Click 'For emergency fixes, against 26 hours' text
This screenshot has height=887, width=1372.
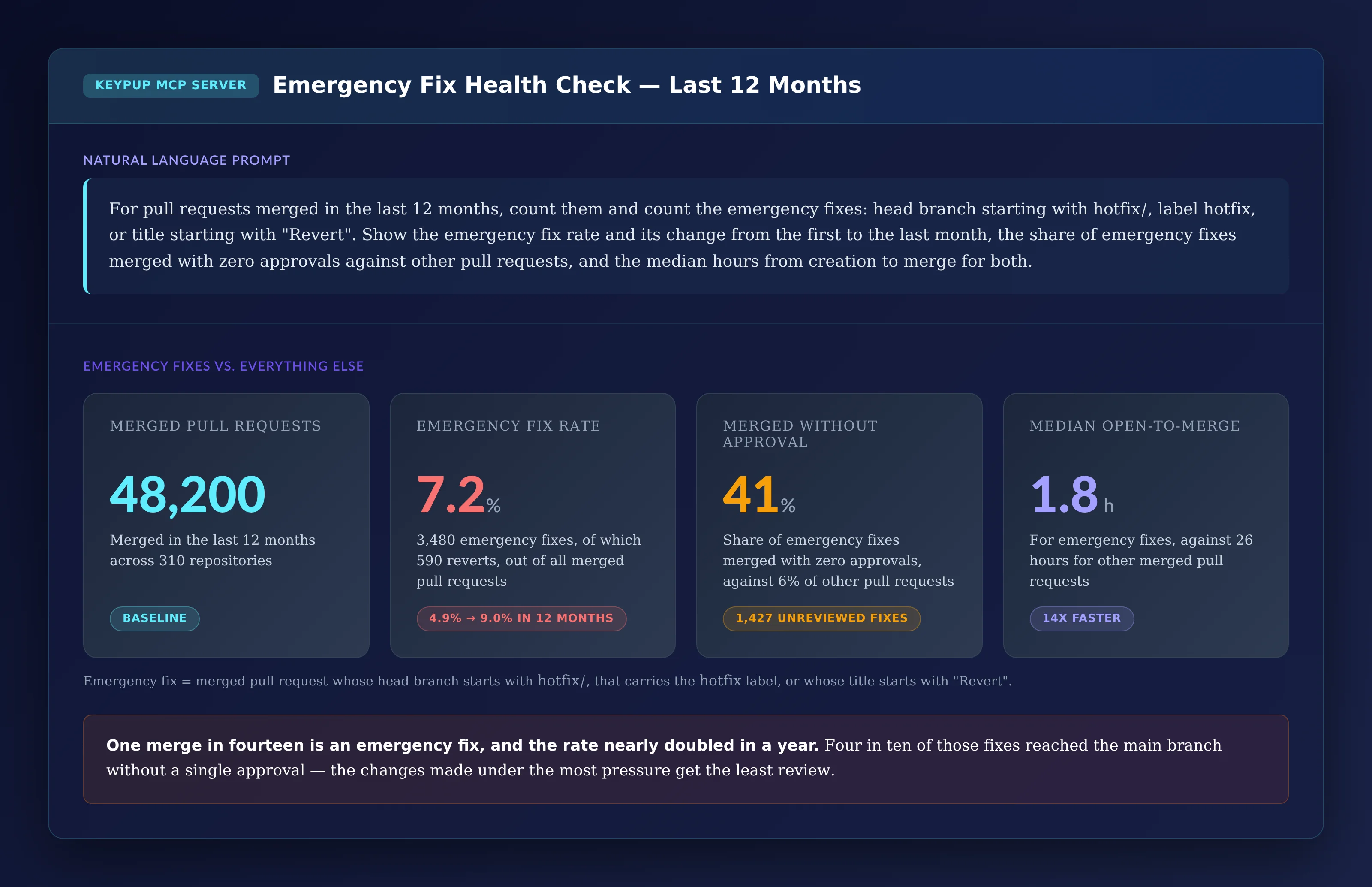coord(1140,561)
